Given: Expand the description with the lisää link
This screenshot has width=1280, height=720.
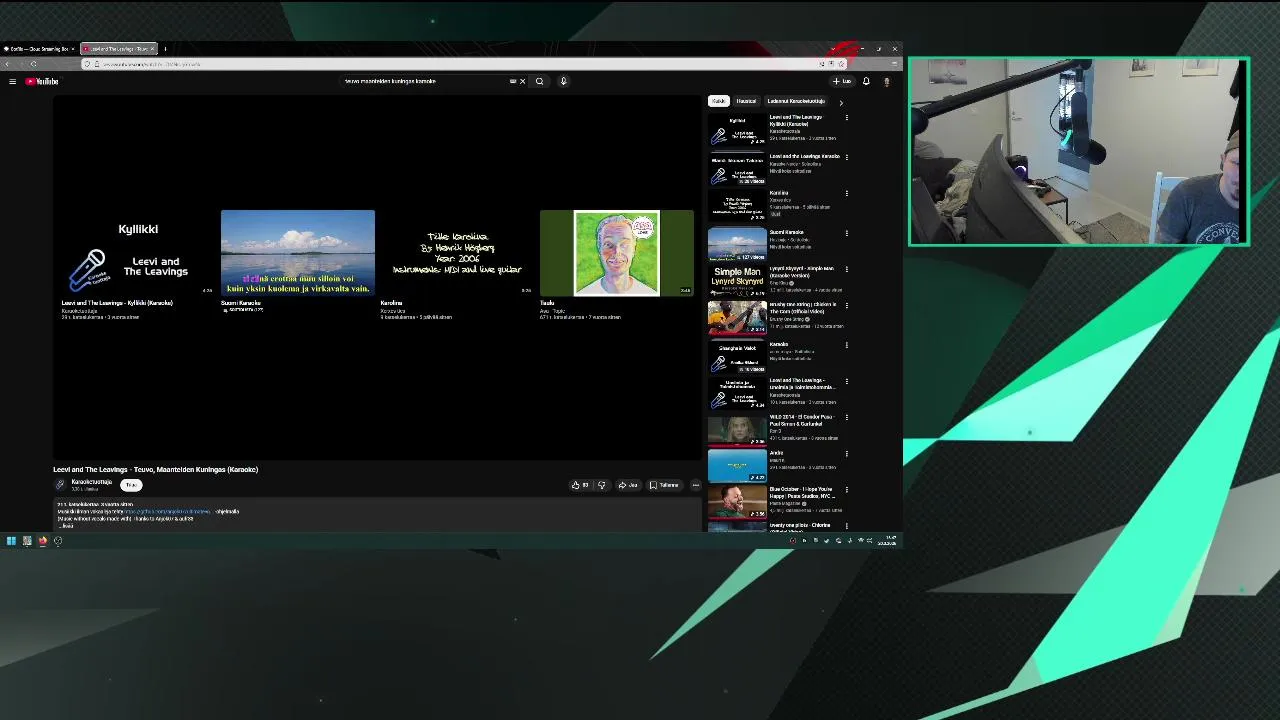Looking at the screenshot, I should (x=67, y=526).
